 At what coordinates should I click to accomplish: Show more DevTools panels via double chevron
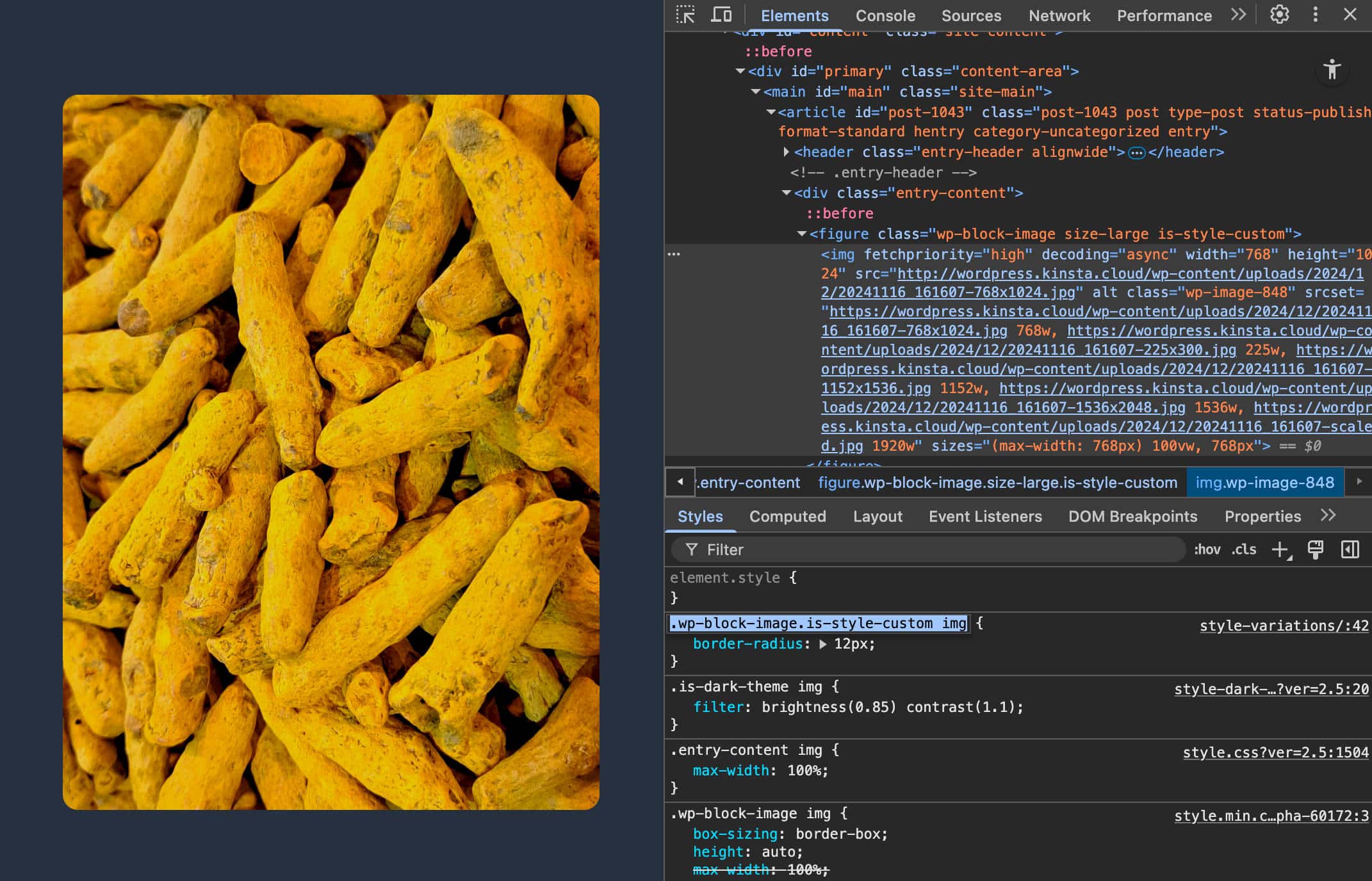pyautogui.click(x=1238, y=15)
